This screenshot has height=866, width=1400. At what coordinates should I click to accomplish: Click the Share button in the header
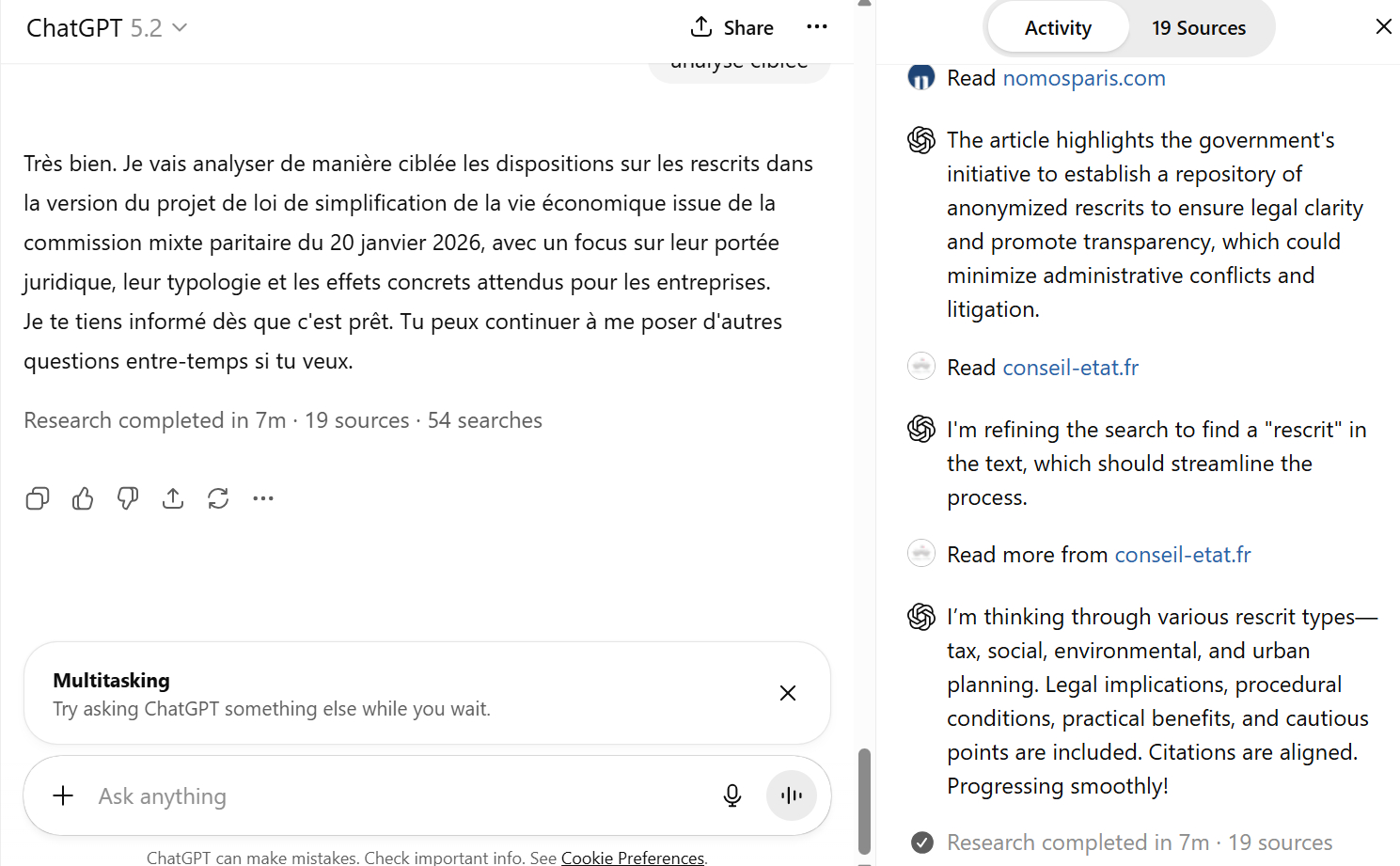point(732,28)
